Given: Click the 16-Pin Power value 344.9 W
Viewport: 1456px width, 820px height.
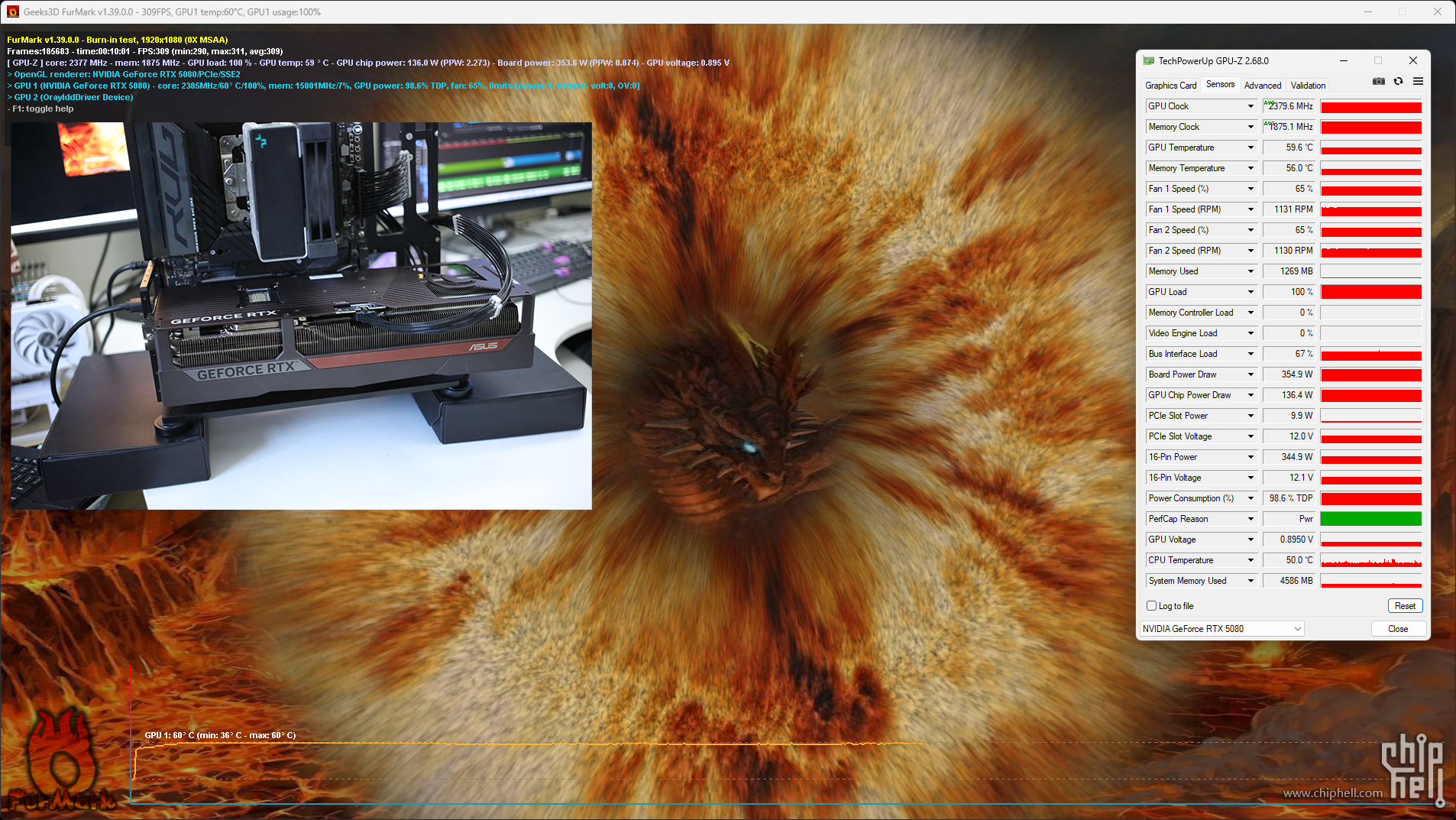Looking at the screenshot, I should click(1289, 457).
